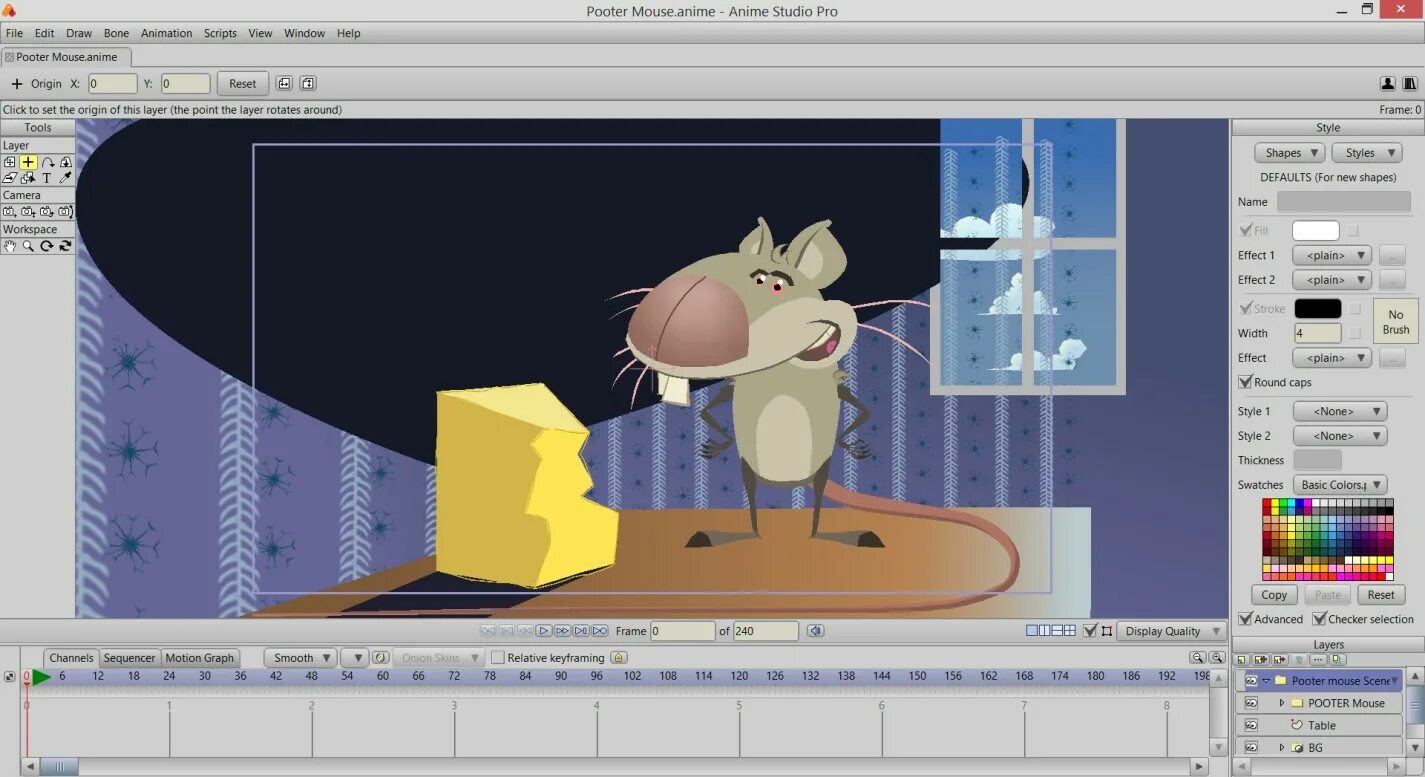The image size is (1425, 777).
Task: Select the Track Camera tool
Action: [x=9, y=211]
